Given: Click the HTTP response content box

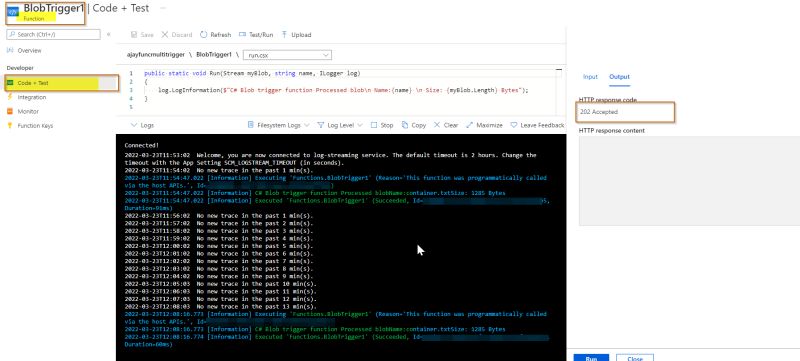Looking at the screenshot, I should 689,180.
